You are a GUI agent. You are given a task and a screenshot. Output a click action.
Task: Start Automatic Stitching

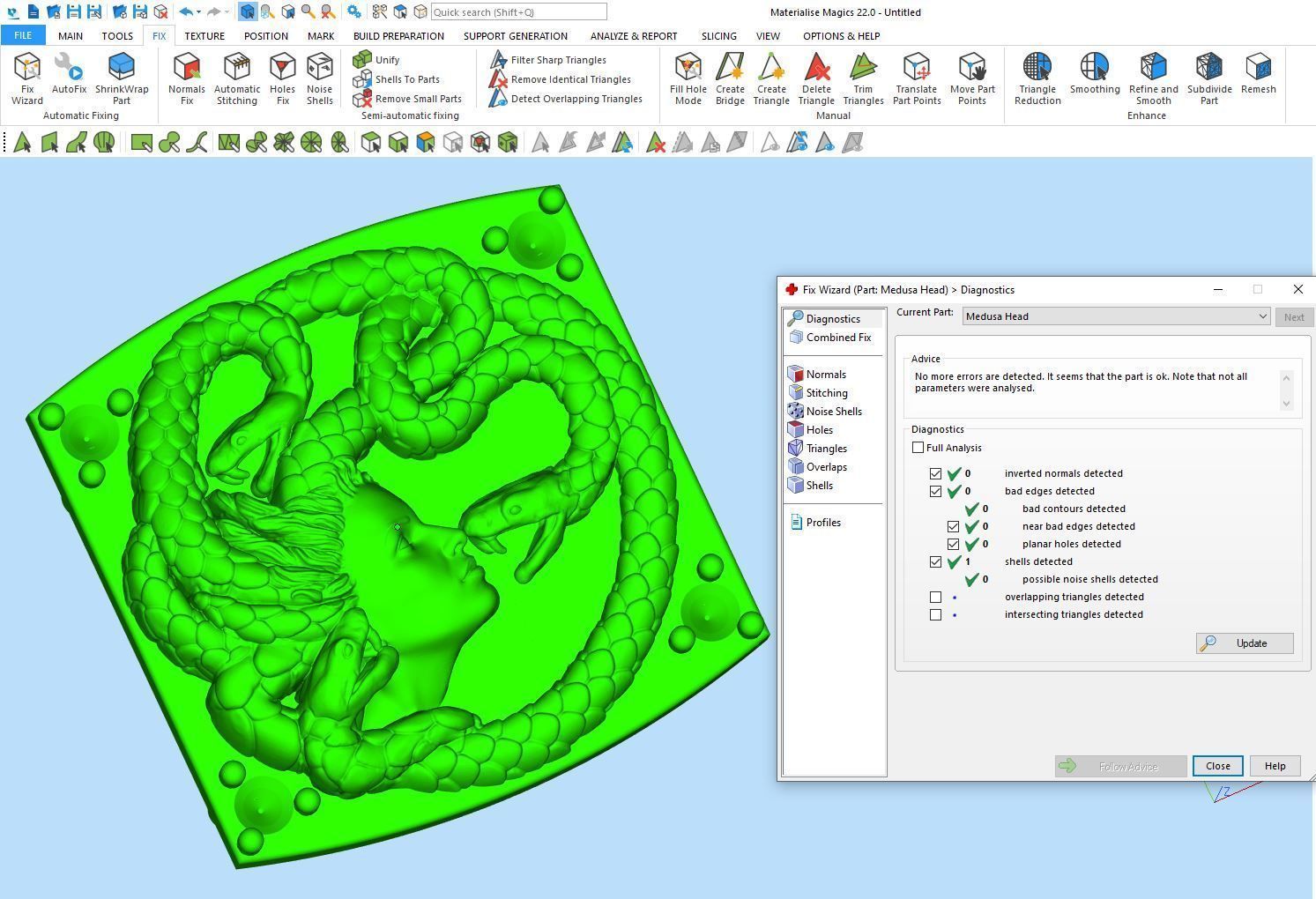[x=237, y=79]
